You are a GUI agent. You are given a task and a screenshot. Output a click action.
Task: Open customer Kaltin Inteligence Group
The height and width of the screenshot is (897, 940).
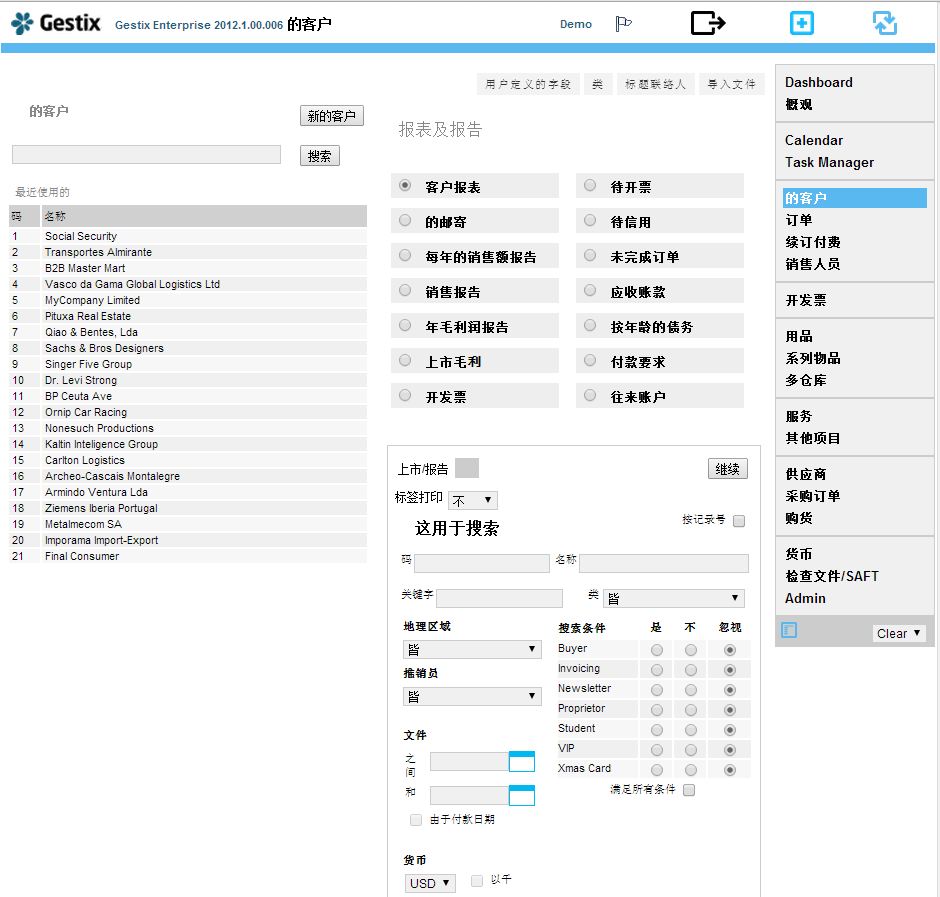(101, 444)
